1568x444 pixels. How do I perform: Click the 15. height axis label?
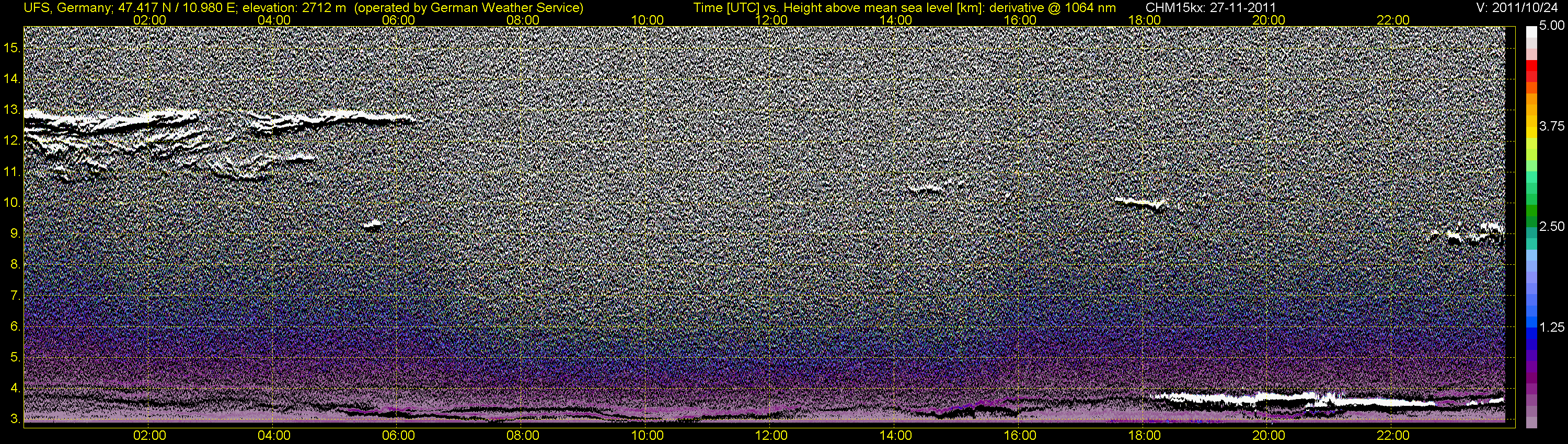pos(12,48)
